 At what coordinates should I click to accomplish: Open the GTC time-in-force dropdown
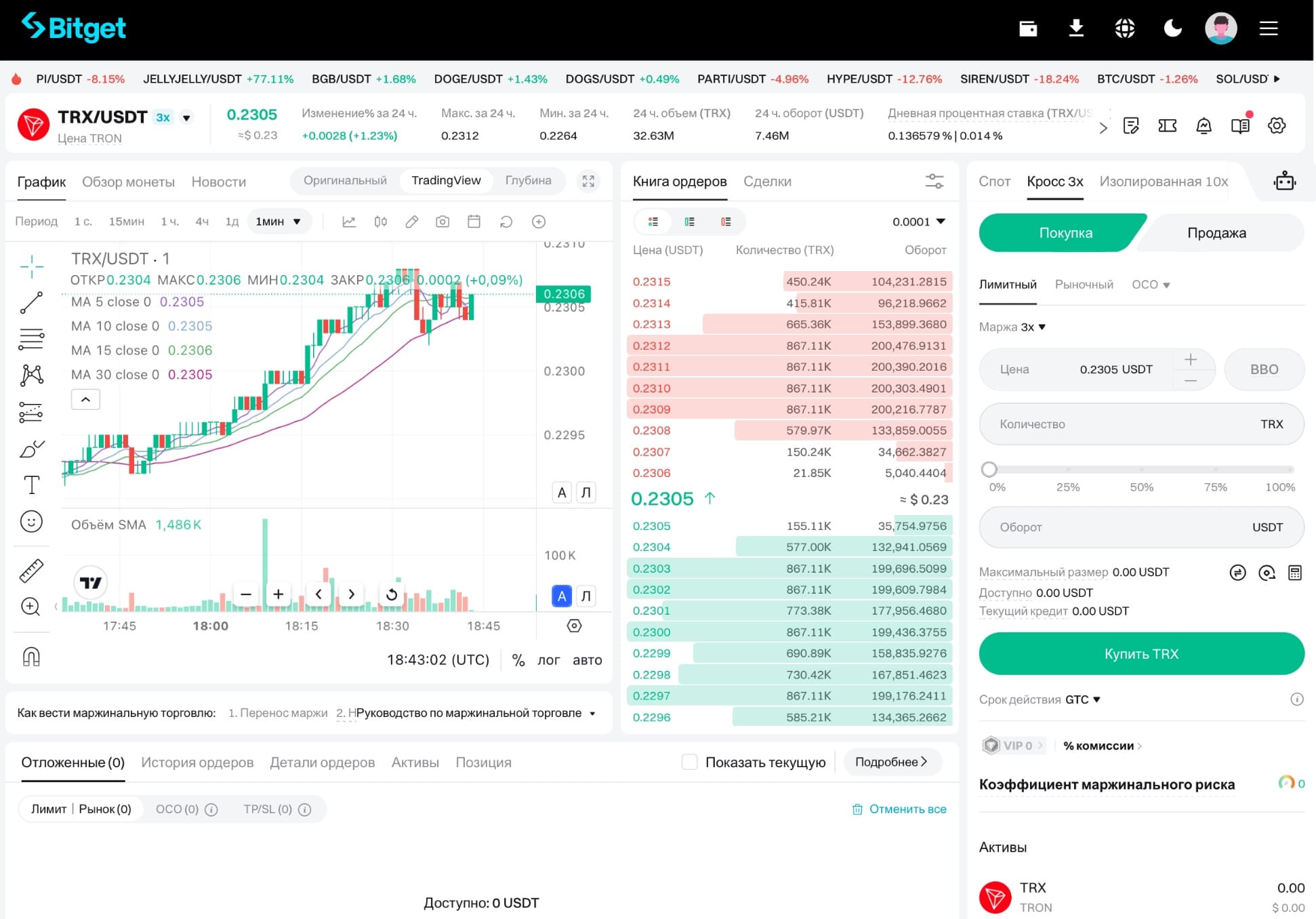click(1083, 699)
